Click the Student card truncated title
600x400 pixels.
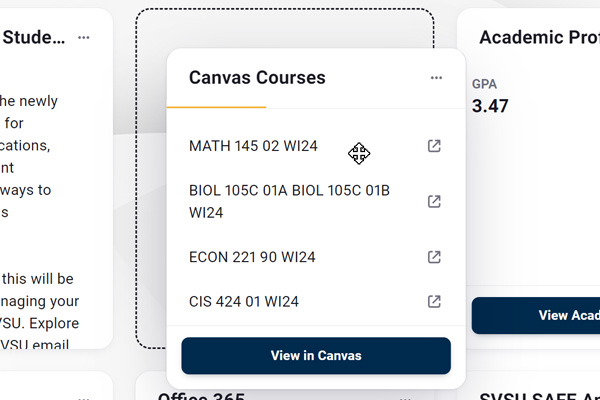pos(35,38)
